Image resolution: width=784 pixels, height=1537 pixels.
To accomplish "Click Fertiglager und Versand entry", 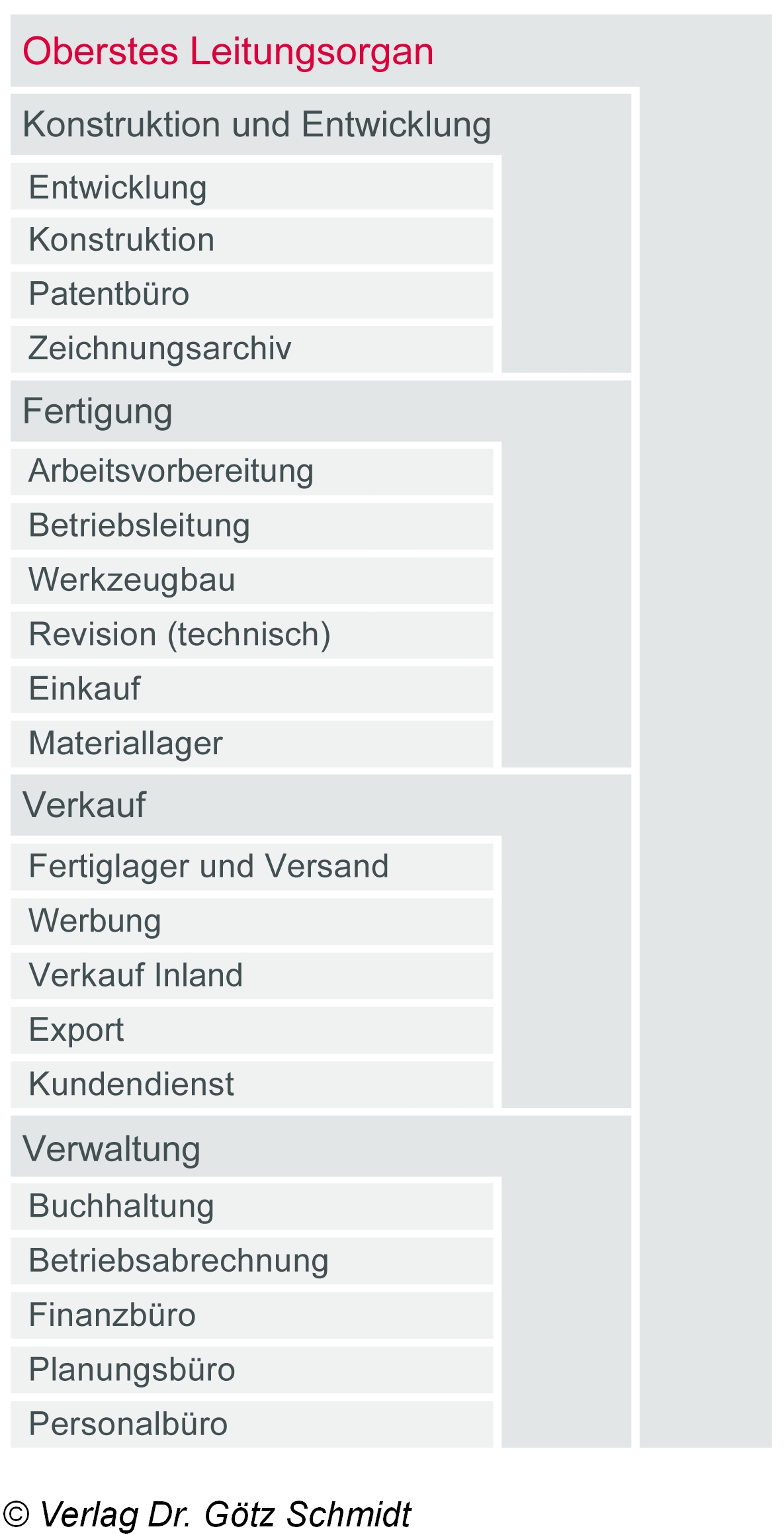I will coord(208,867).
